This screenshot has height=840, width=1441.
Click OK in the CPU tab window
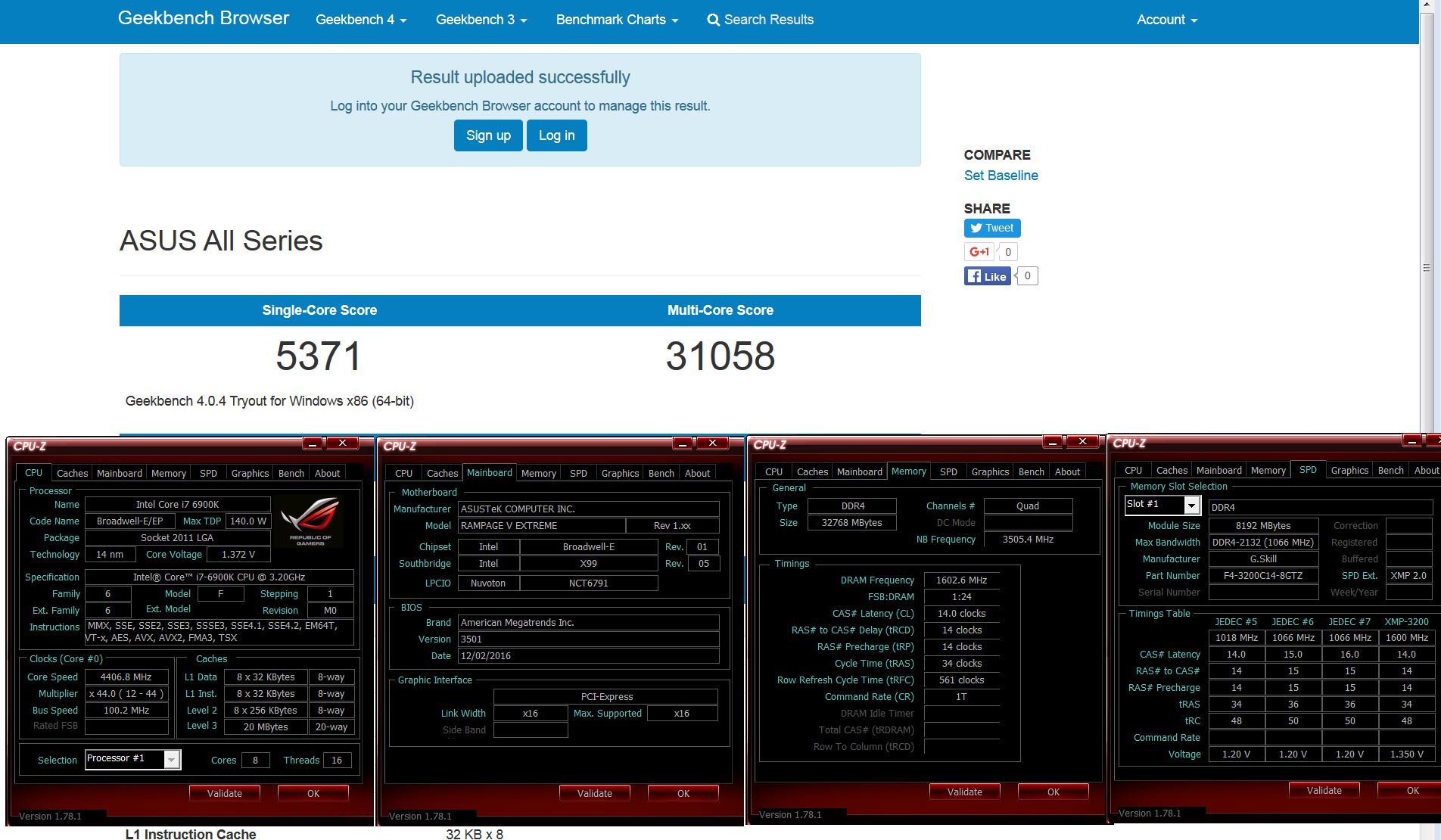[x=313, y=793]
